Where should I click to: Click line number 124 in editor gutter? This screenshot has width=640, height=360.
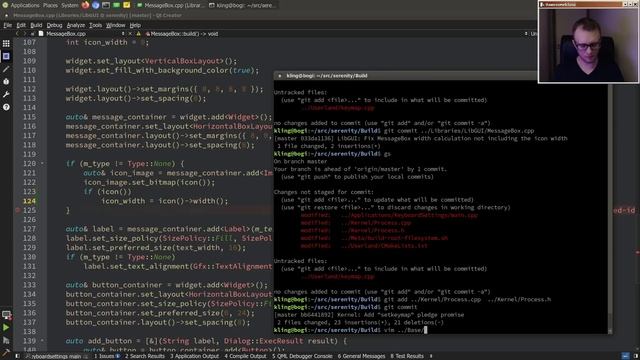tap(29, 201)
